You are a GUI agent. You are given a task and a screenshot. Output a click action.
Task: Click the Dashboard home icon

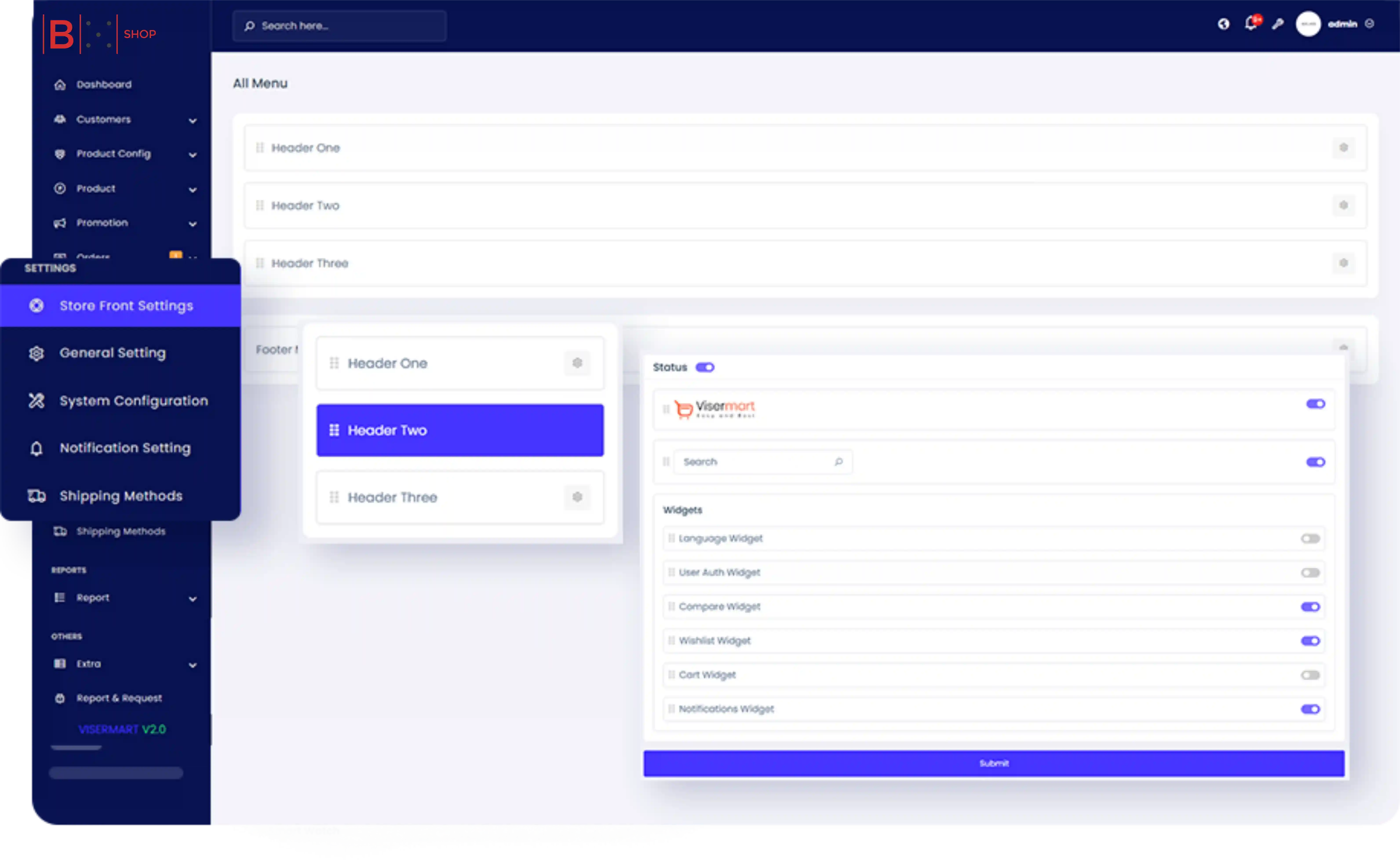(60, 85)
